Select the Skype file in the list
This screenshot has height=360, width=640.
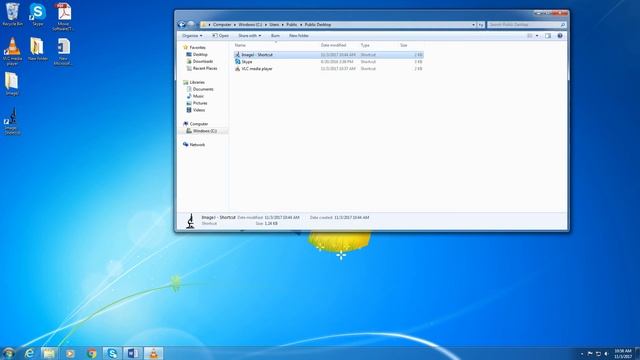click(x=329, y=62)
